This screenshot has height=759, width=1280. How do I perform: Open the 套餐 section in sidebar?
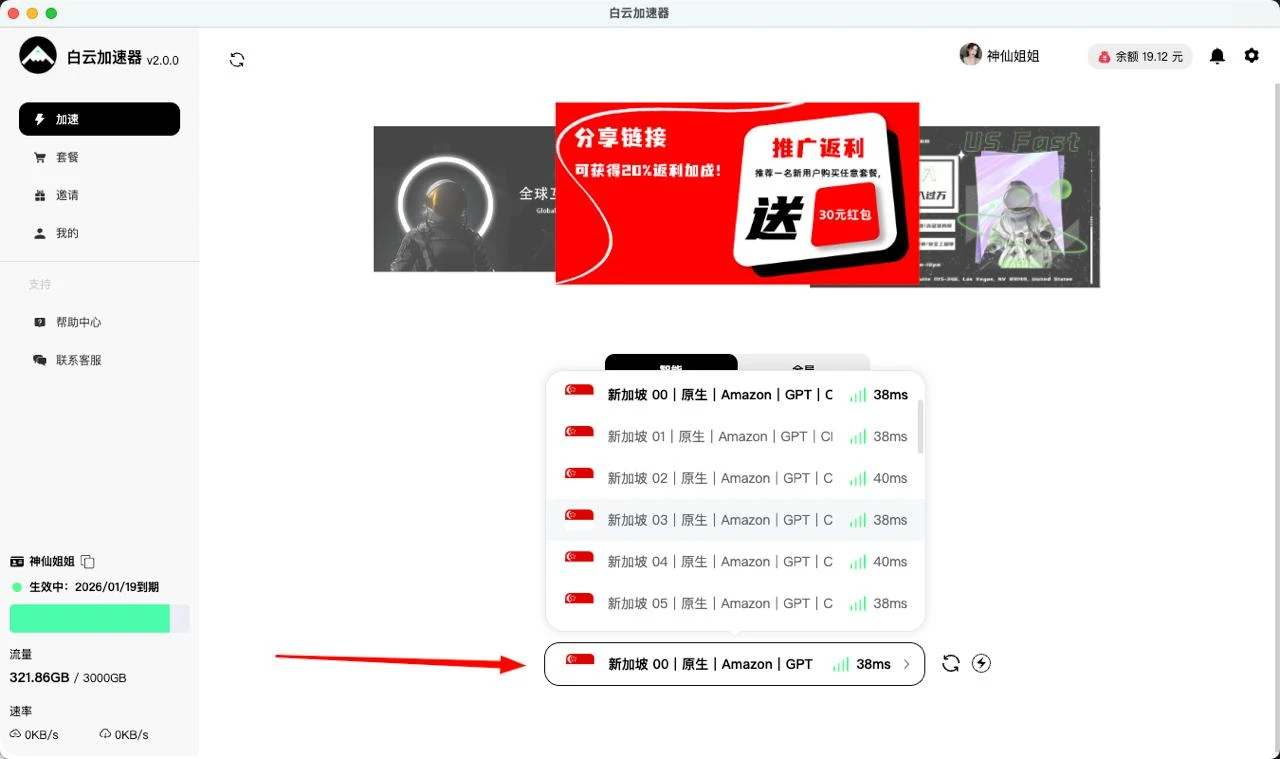[x=38, y=157]
